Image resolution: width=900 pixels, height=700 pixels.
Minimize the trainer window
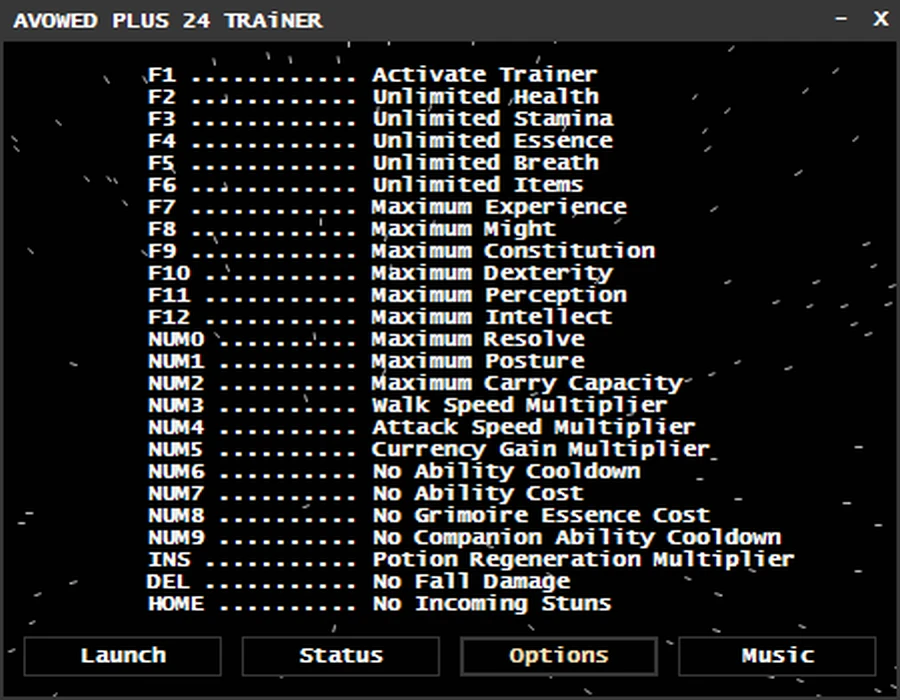pyautogui.click(x=841, y=20)
